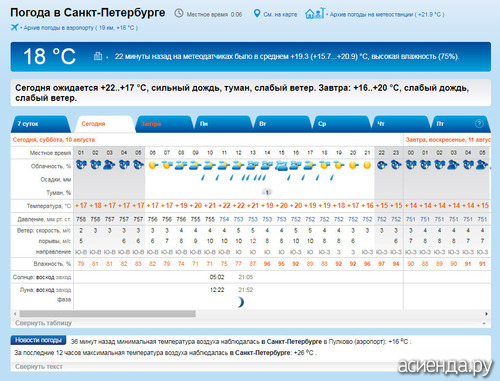
Task: Click the fog value 1 at hour 14
Action: tap(267, 192)
